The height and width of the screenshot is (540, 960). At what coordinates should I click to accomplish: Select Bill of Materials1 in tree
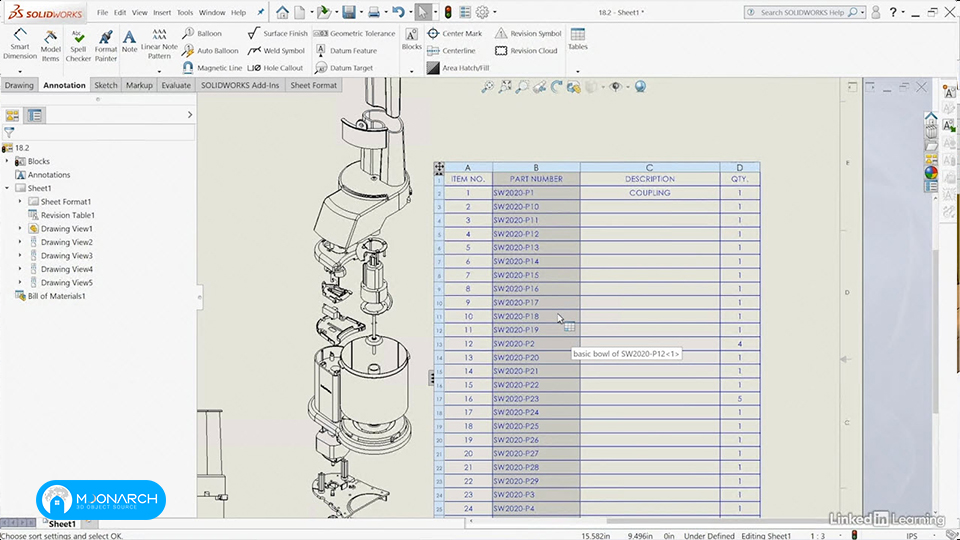tap(50, 296)
